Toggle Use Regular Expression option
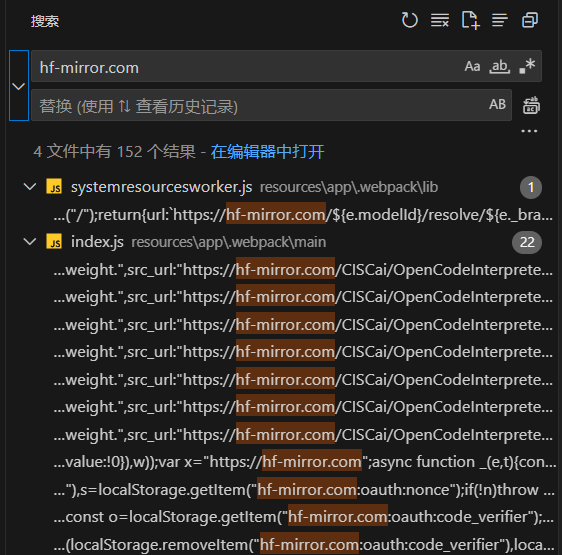Viewport: 562px width, 555px height. tap(527, 66)
